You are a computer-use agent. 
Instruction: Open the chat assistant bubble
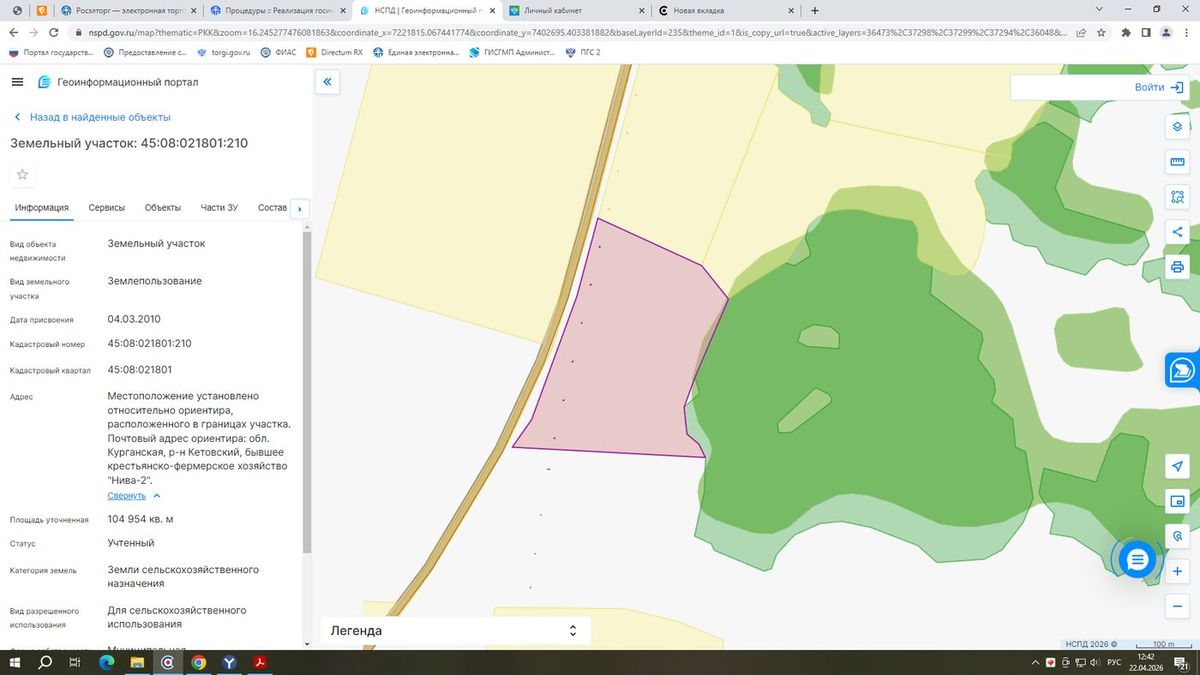coord(1137,560)
